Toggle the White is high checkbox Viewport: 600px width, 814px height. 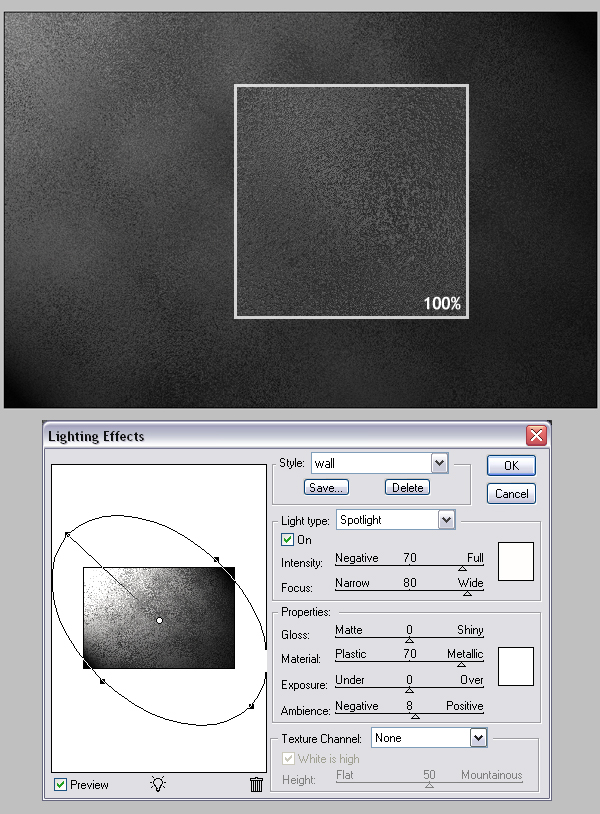tap(288, 758)
